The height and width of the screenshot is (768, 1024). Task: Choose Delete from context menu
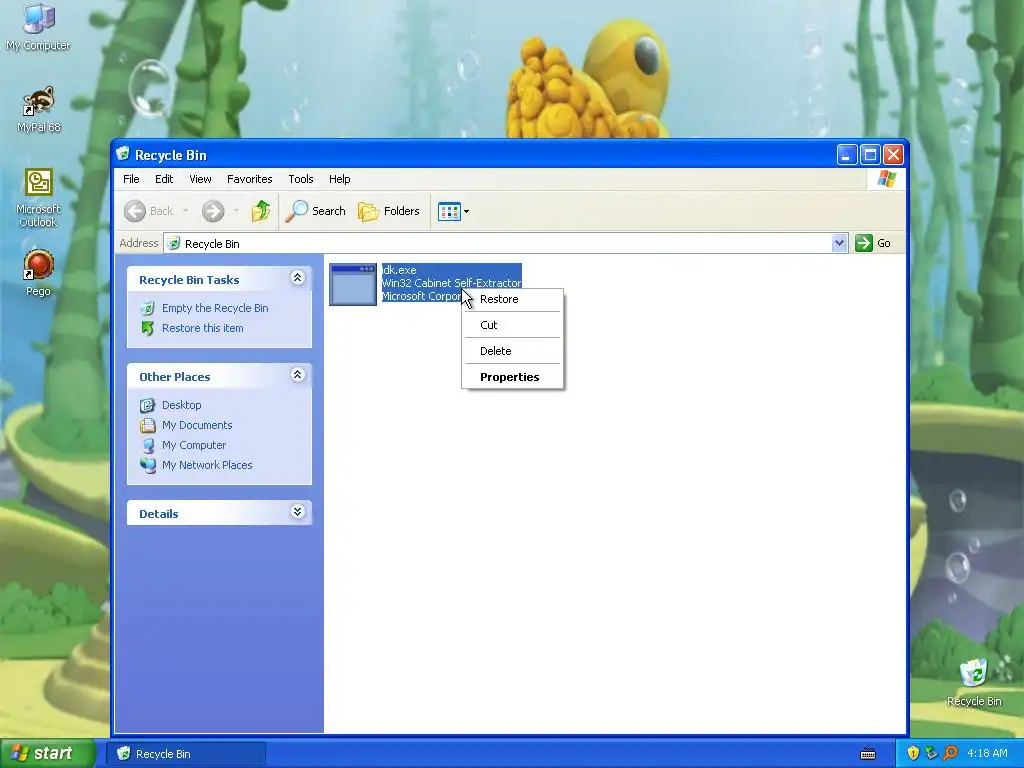pos(512,351)
